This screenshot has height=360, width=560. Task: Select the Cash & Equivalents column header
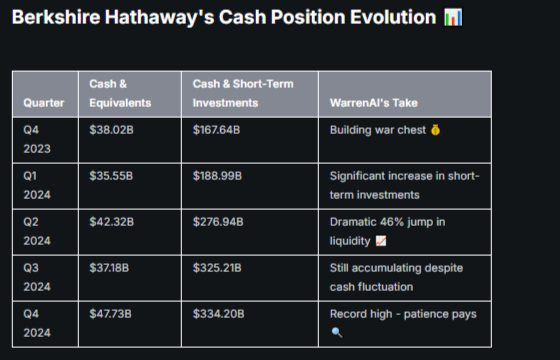click(x=120, y=94)
